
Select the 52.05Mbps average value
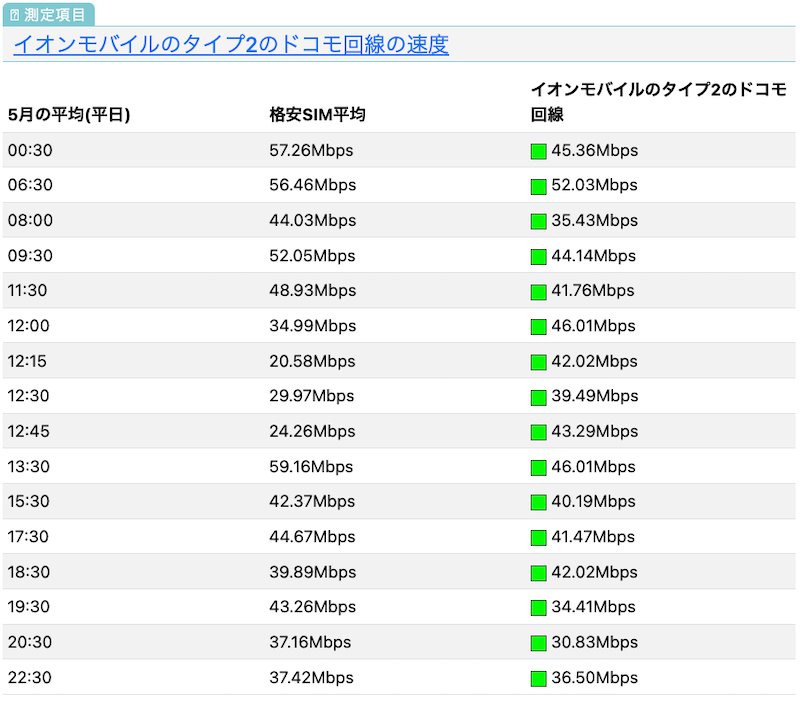[312, 256]
